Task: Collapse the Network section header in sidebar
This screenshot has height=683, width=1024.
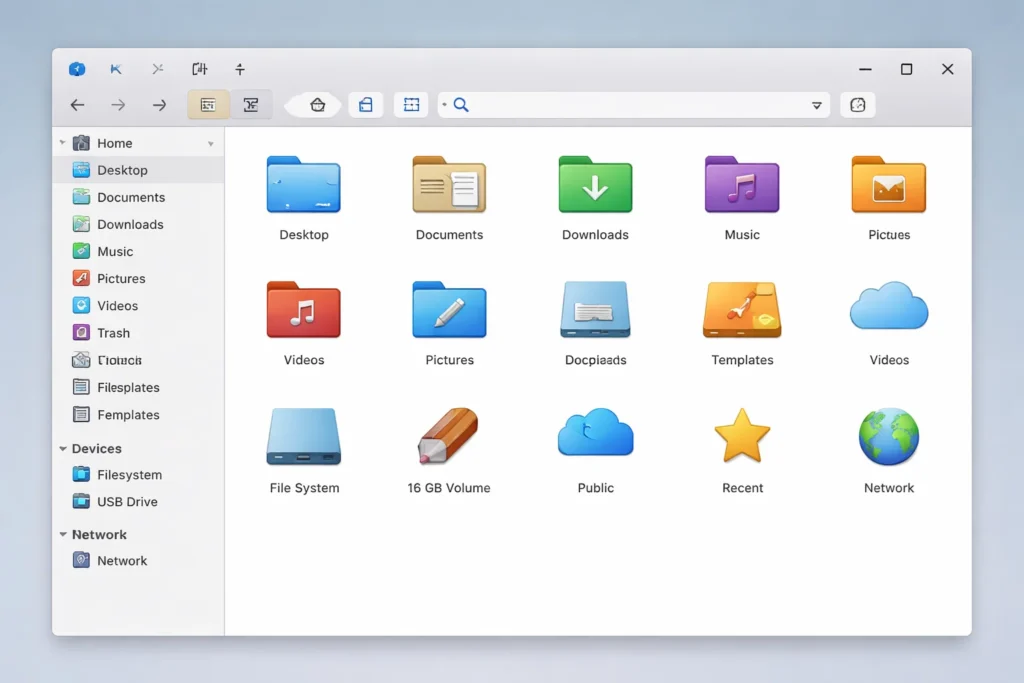Action: (x=63, y=535)
